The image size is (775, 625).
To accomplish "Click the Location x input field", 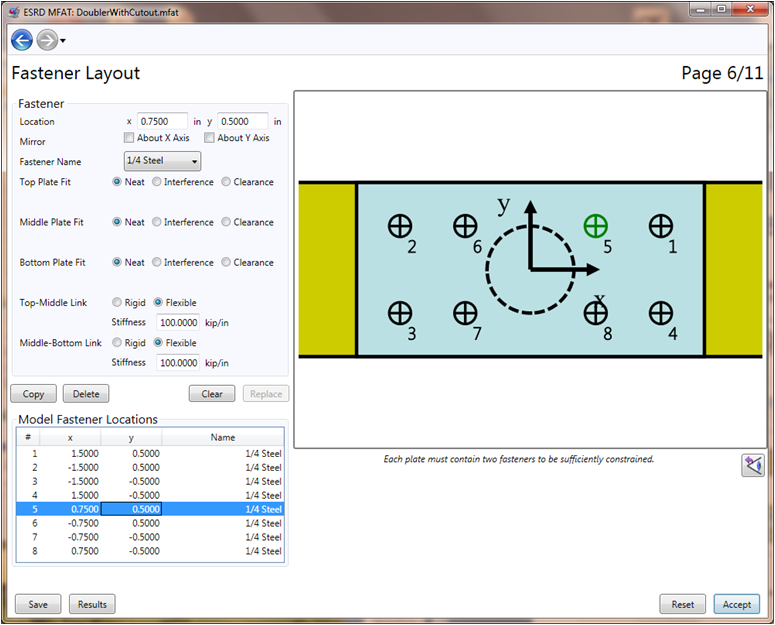I will pyautogui.click(x=162, y=121).
